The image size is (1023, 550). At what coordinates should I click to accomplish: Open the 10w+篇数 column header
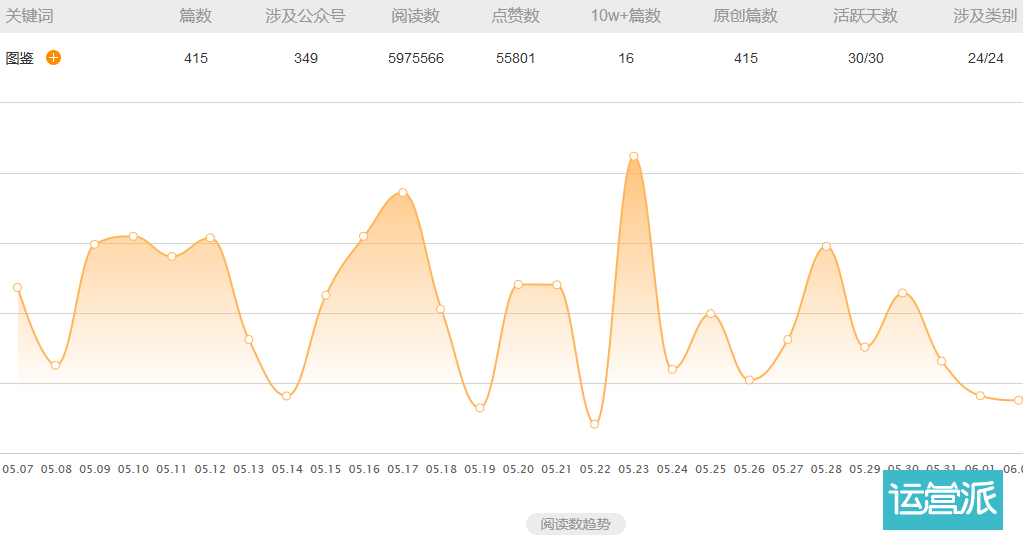[626, 16]
